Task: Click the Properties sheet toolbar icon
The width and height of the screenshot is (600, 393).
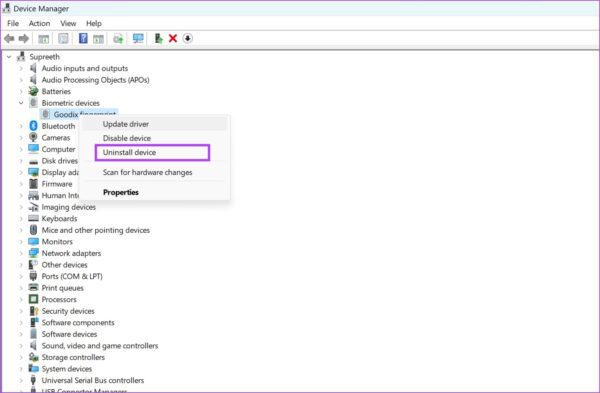Action: tap(64, 38)
